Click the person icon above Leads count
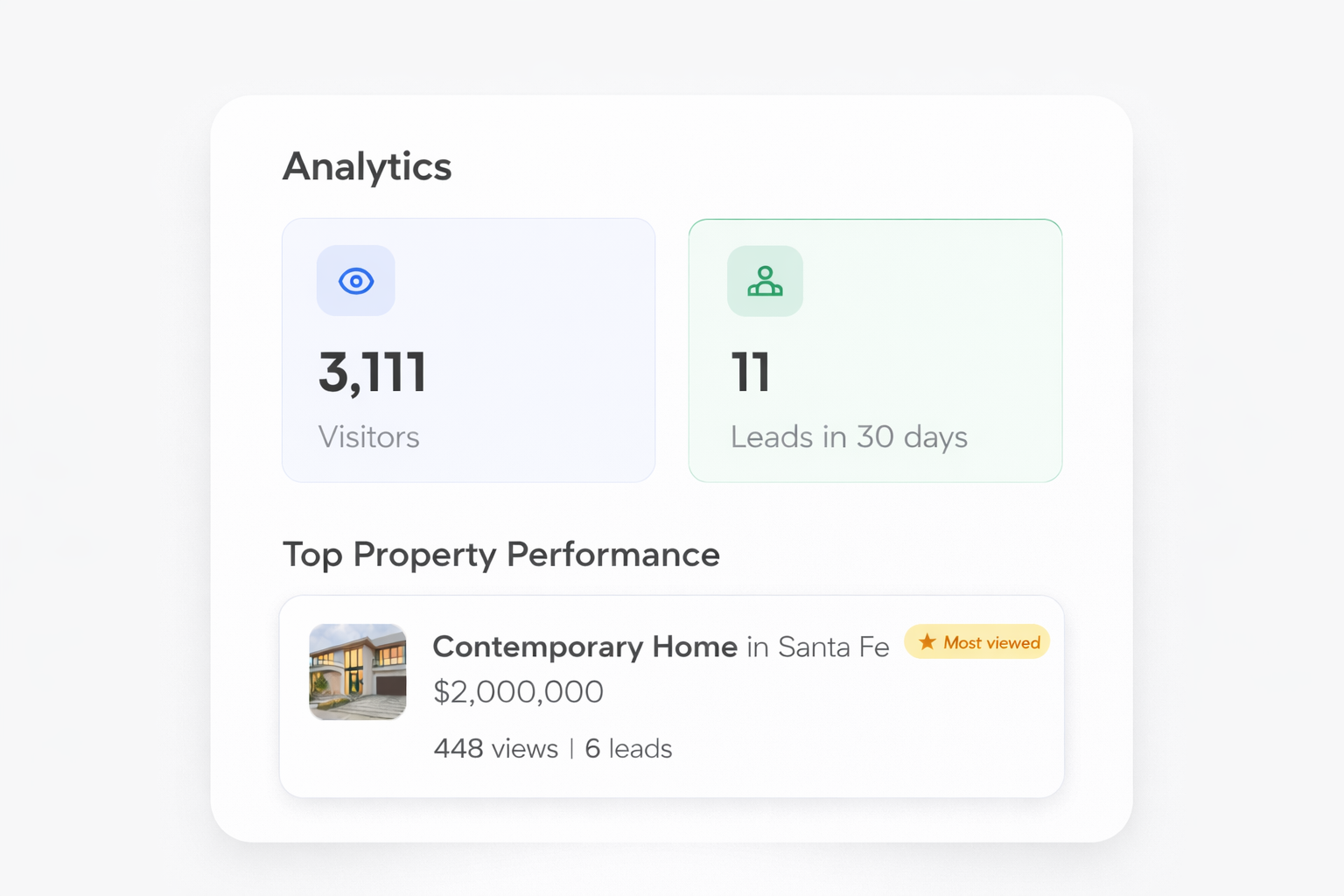Image resolution: width=1344 pixels, height=896 pixels. (765, 281)
